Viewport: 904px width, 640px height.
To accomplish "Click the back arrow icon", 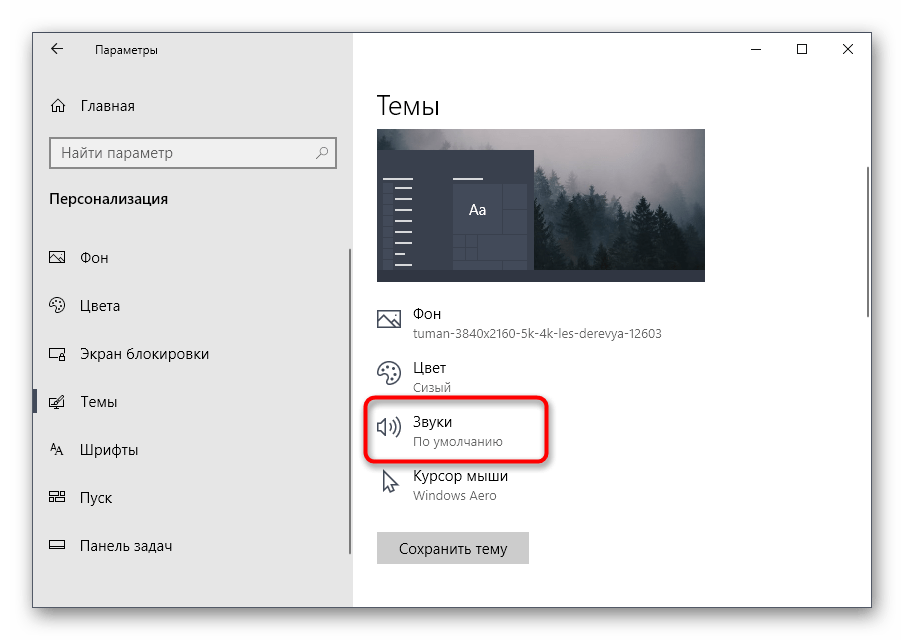I will (x=57, y=49).
